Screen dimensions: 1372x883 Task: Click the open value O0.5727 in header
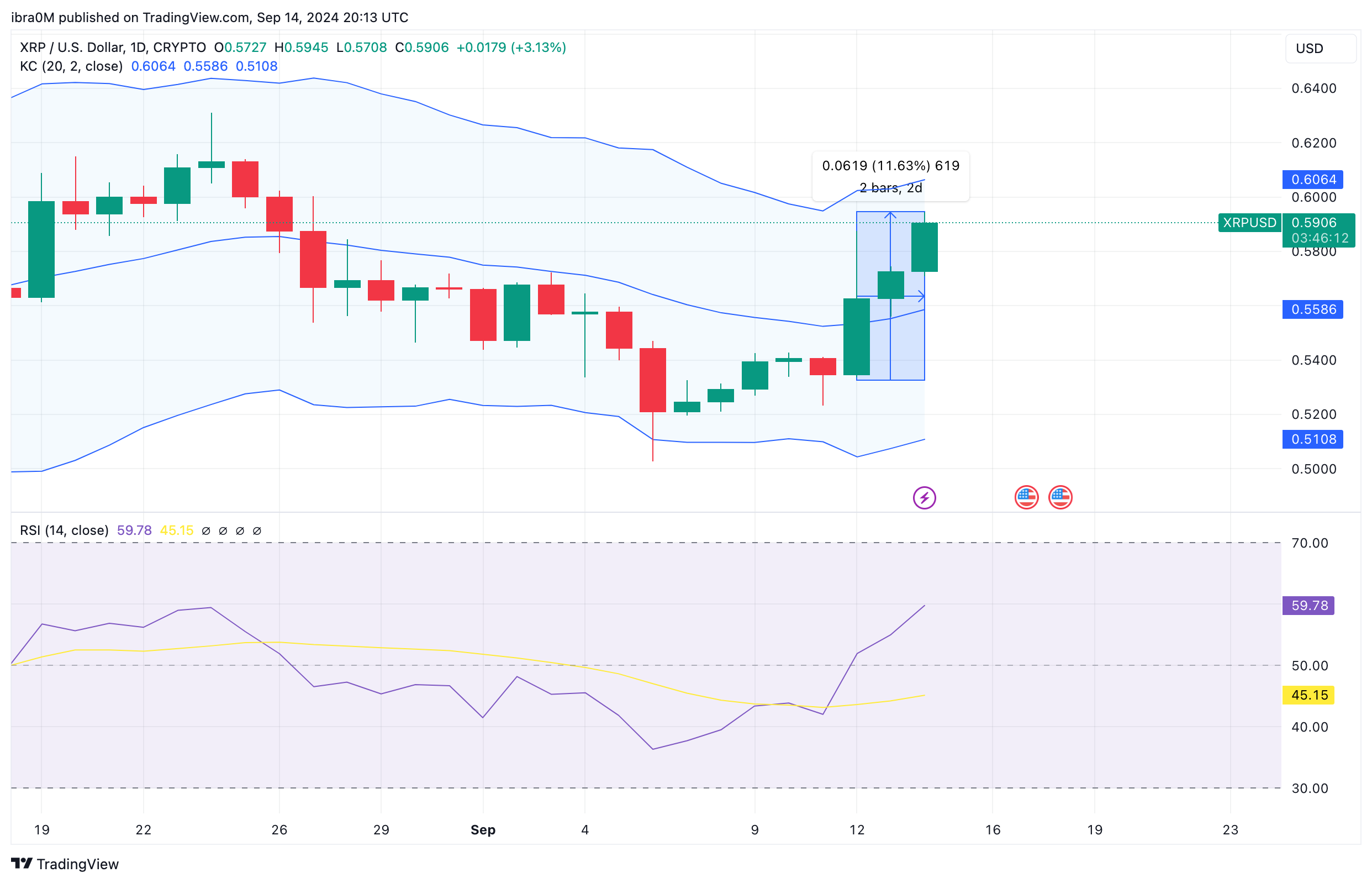pos(240,47)
